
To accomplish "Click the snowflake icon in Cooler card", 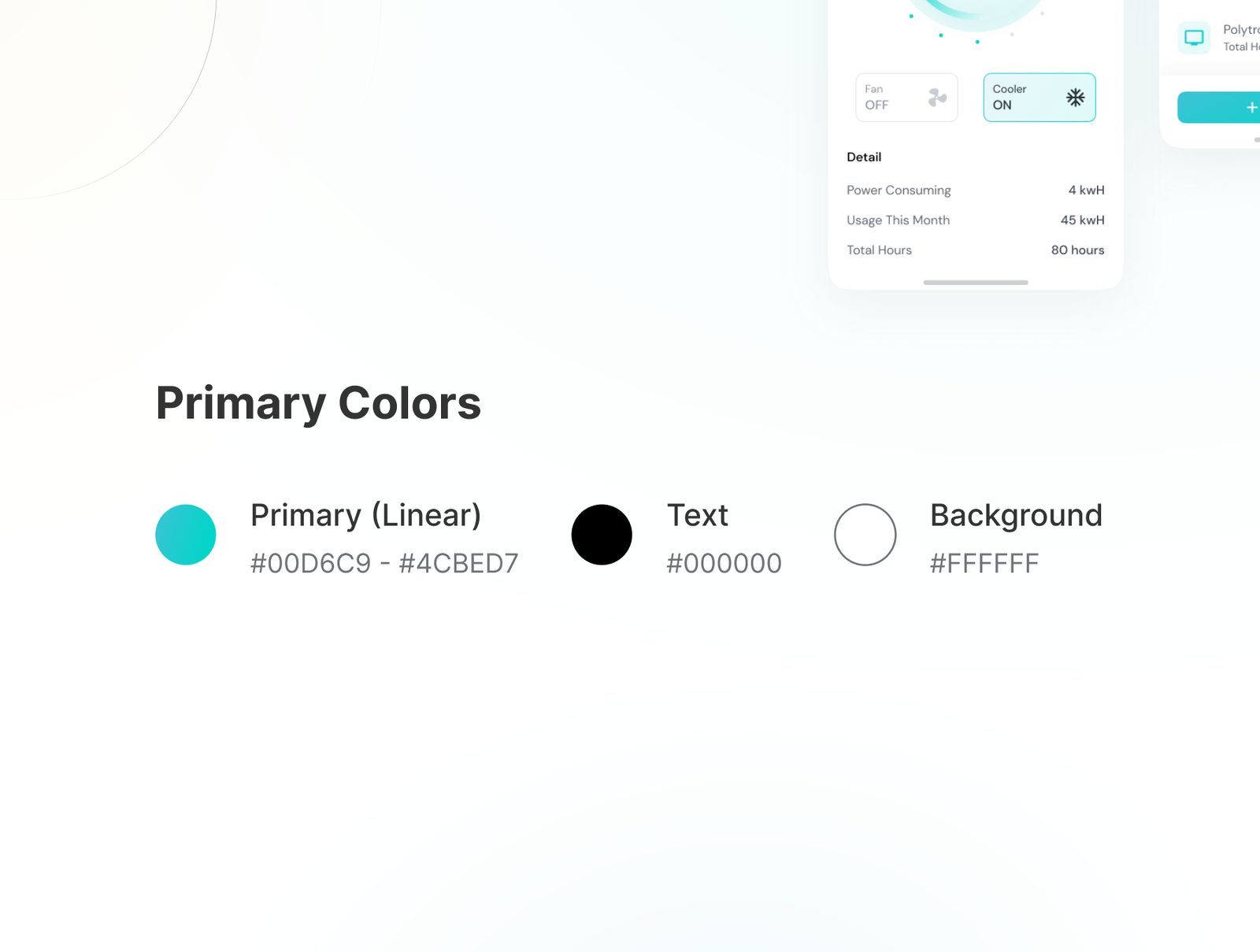I will [x=1075, y=98].
